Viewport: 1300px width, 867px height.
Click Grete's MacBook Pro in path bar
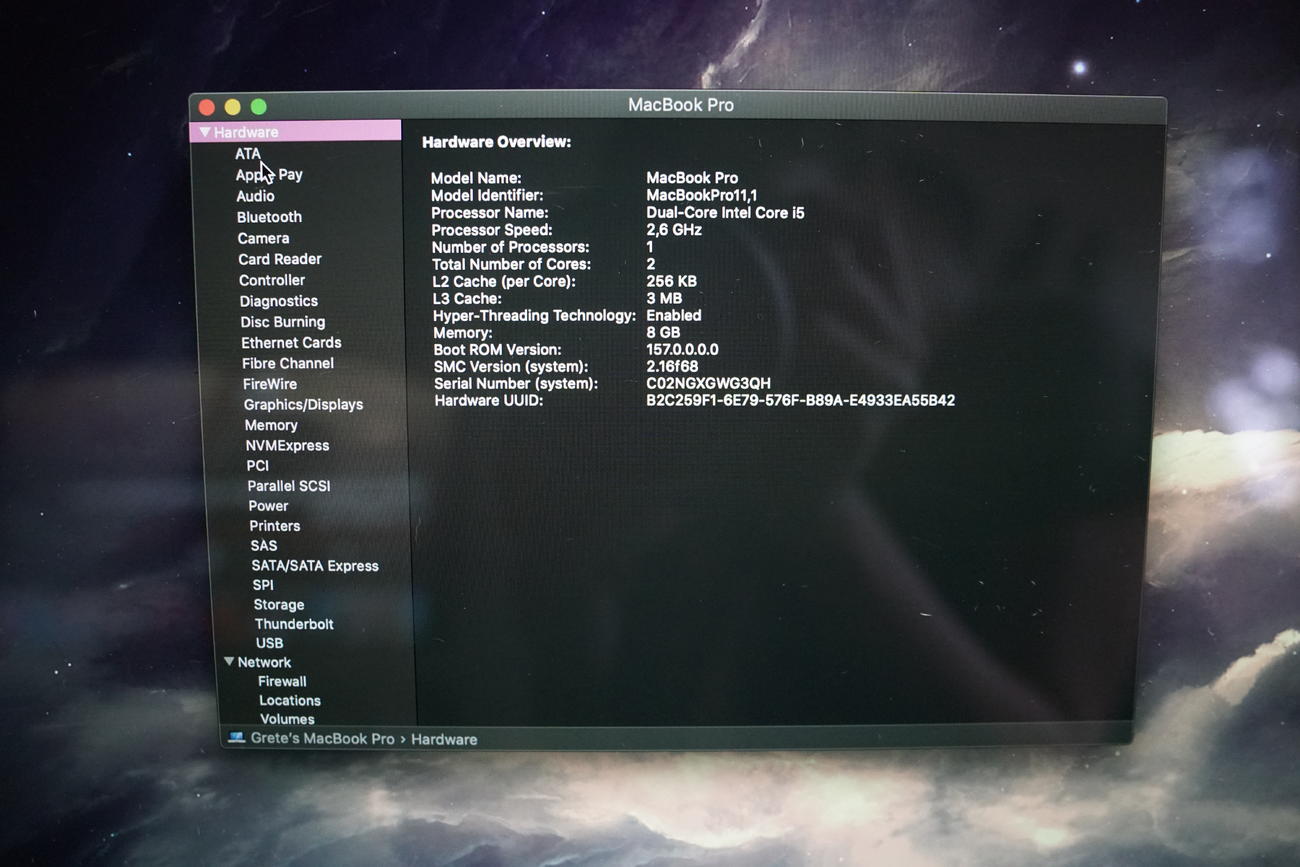(x=322, y=739)
